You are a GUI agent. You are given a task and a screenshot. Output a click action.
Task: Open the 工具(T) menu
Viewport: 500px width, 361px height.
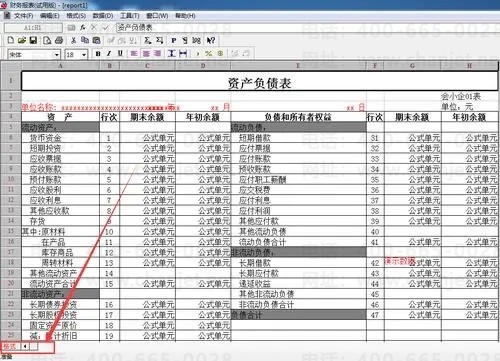(x=130, y=16)
